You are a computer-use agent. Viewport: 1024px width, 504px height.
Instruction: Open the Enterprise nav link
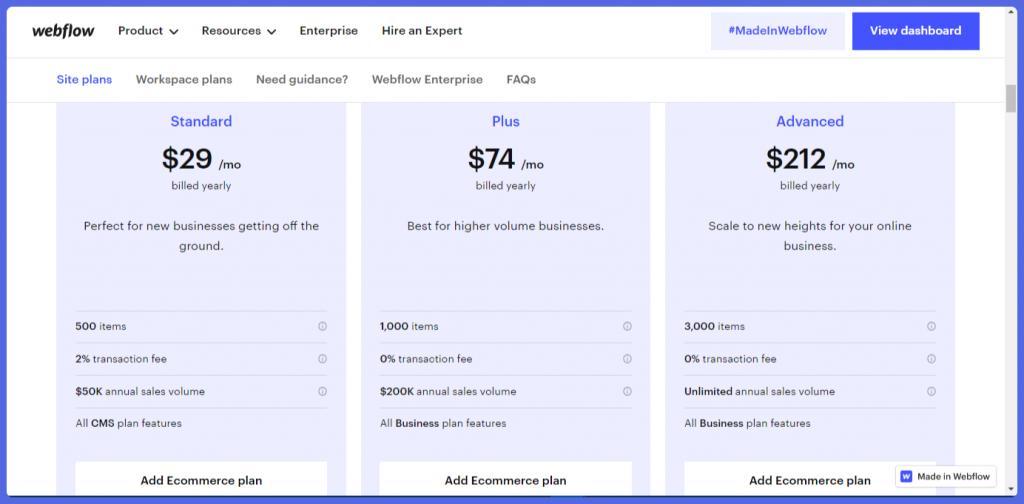(x=328, y=31)
